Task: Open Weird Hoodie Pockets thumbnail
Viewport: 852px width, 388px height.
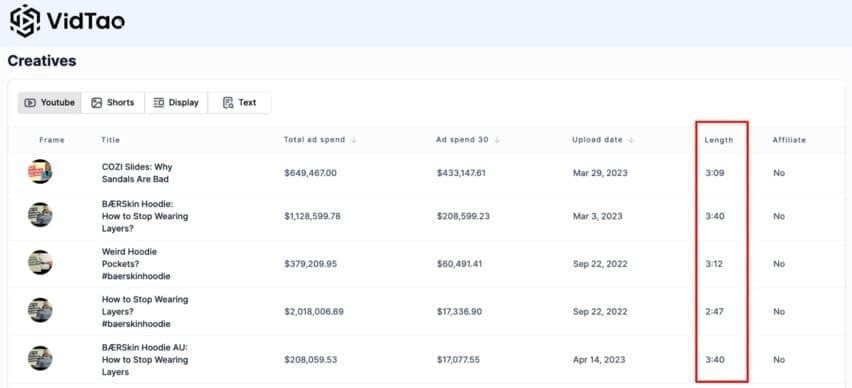Action: tap(40, 263)
